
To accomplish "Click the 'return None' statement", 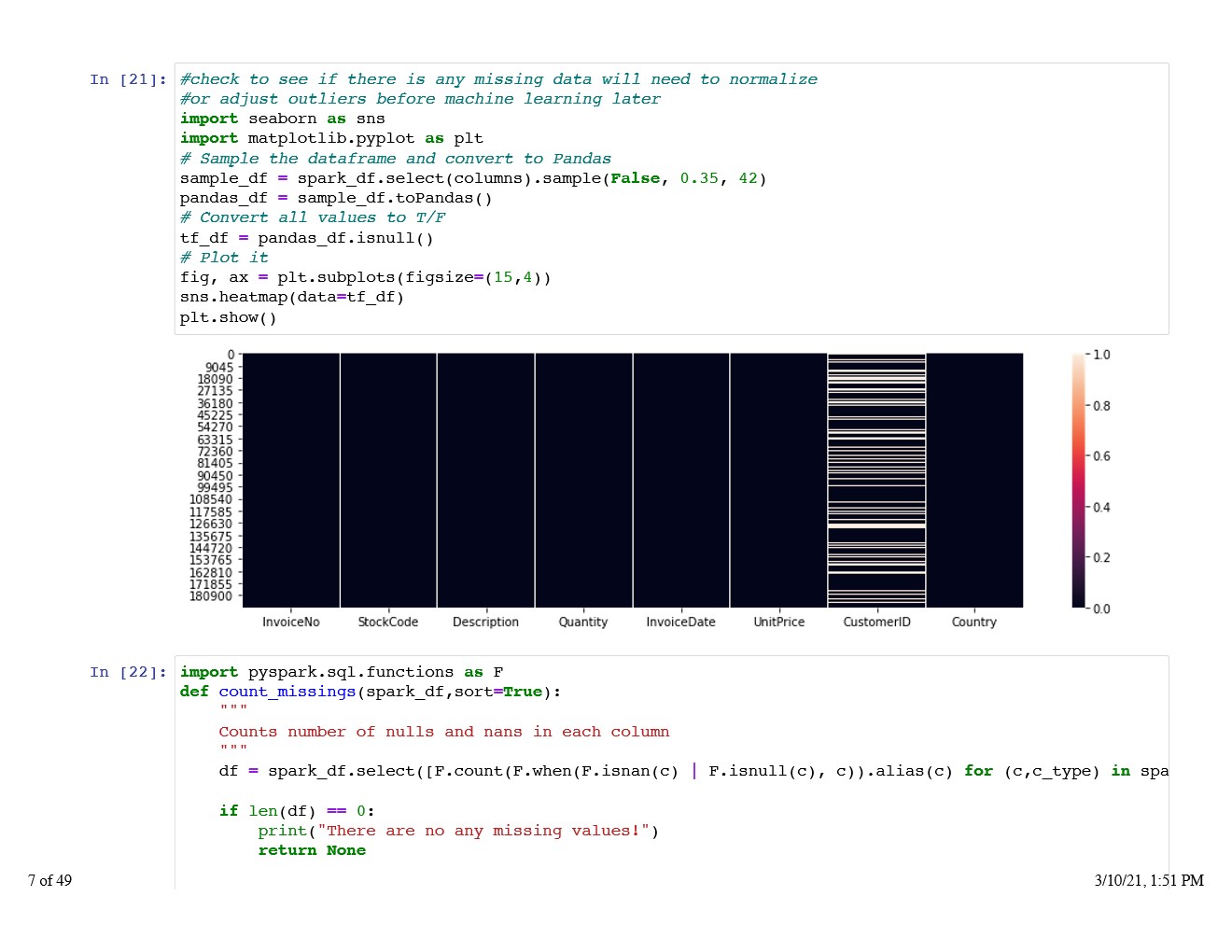I will (x=312, y=850).
